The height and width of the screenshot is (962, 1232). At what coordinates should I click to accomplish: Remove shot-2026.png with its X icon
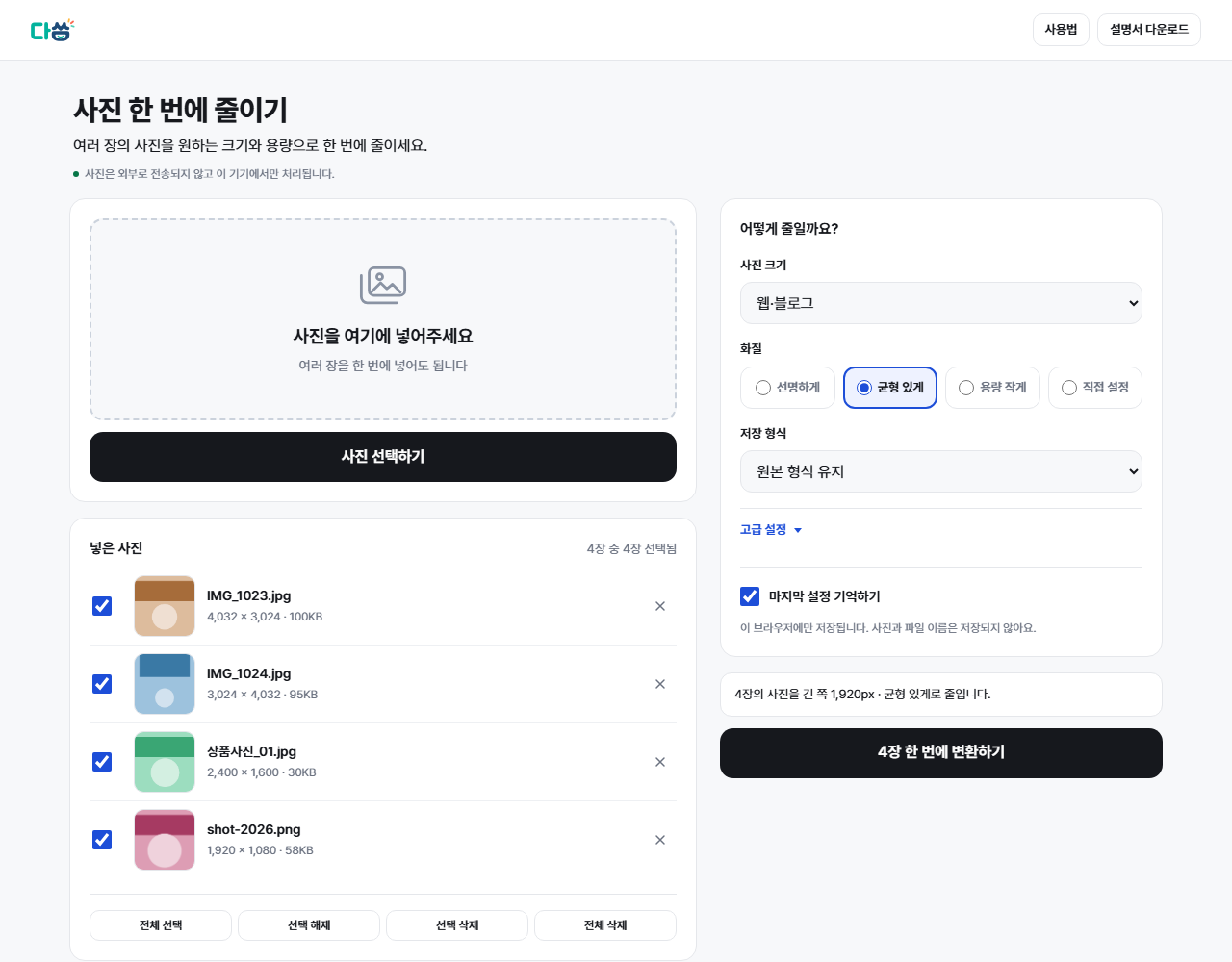(x=660, y=840)
